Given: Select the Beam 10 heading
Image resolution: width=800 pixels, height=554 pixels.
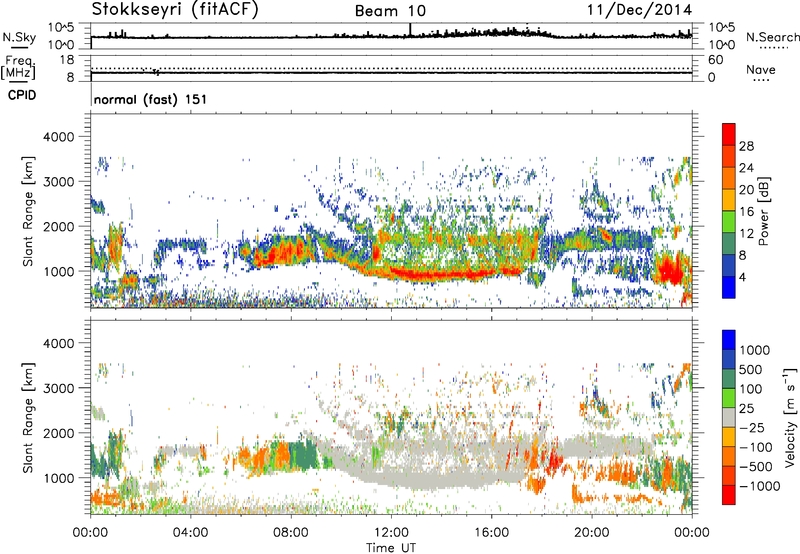Looking at the screenshot, I should click(390, 11).
